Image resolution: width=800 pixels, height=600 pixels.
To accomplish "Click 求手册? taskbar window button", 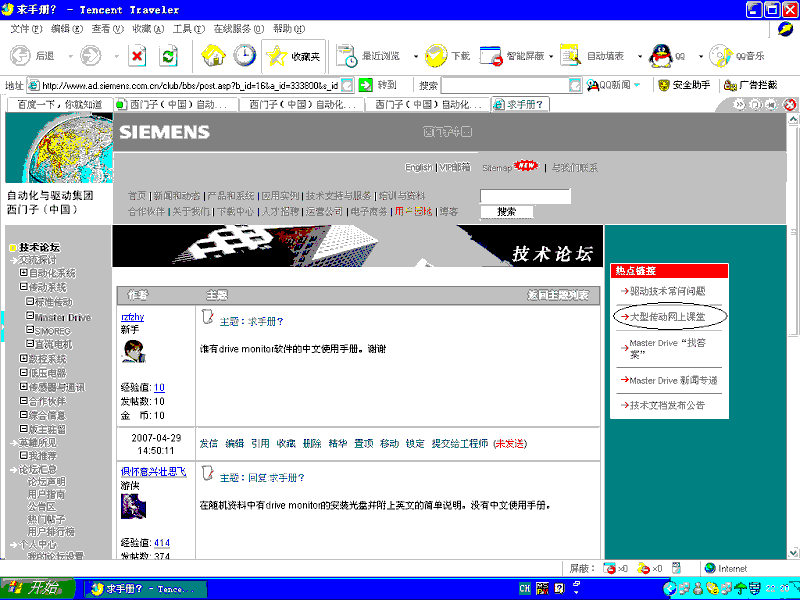I will [145, 589].
